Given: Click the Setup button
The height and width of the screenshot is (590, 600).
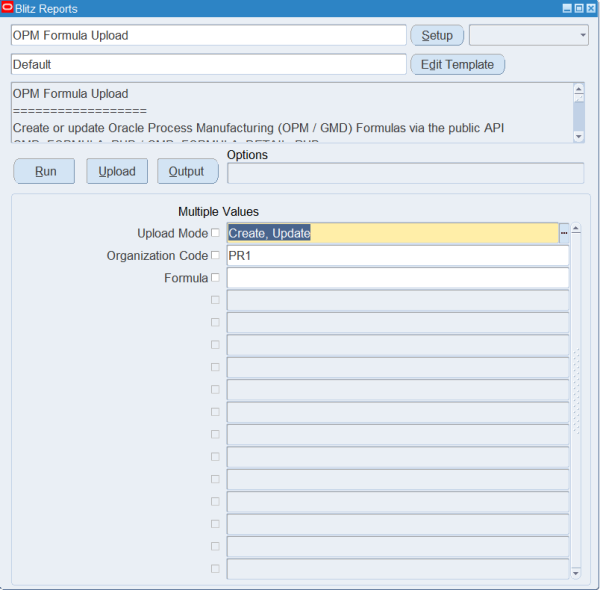Looking at the screenshot, I should [437, 35].
